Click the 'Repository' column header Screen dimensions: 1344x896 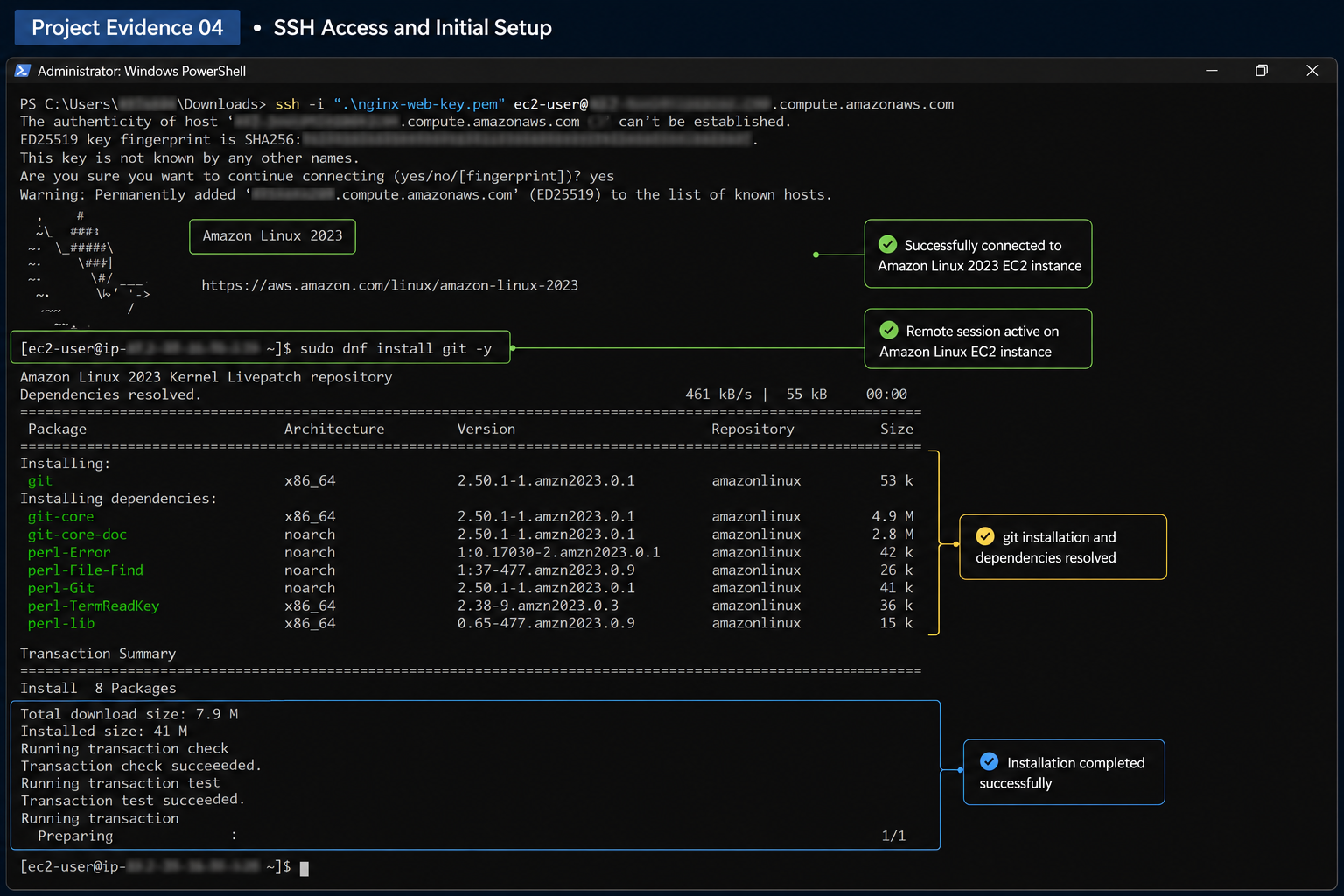point(753,430)
